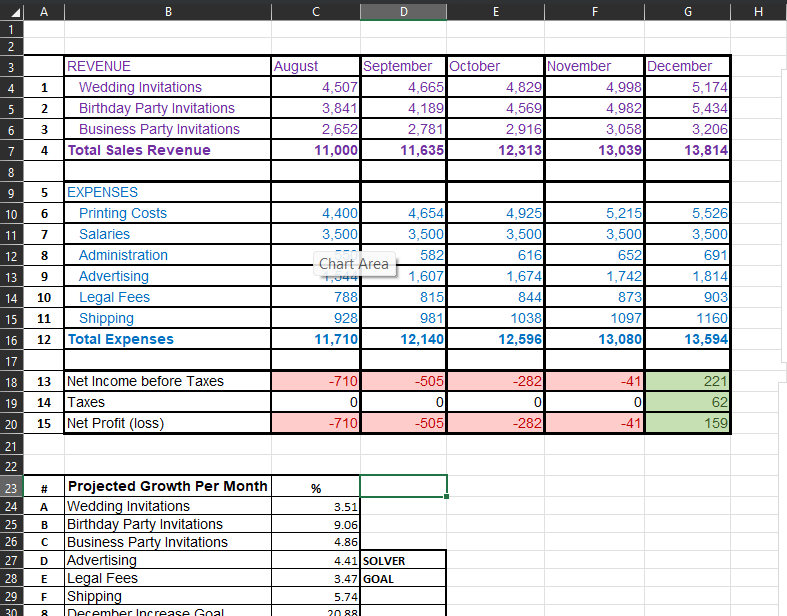
Task: Select row 3 header
Action: pyautogui.click(x=12, y=67)
